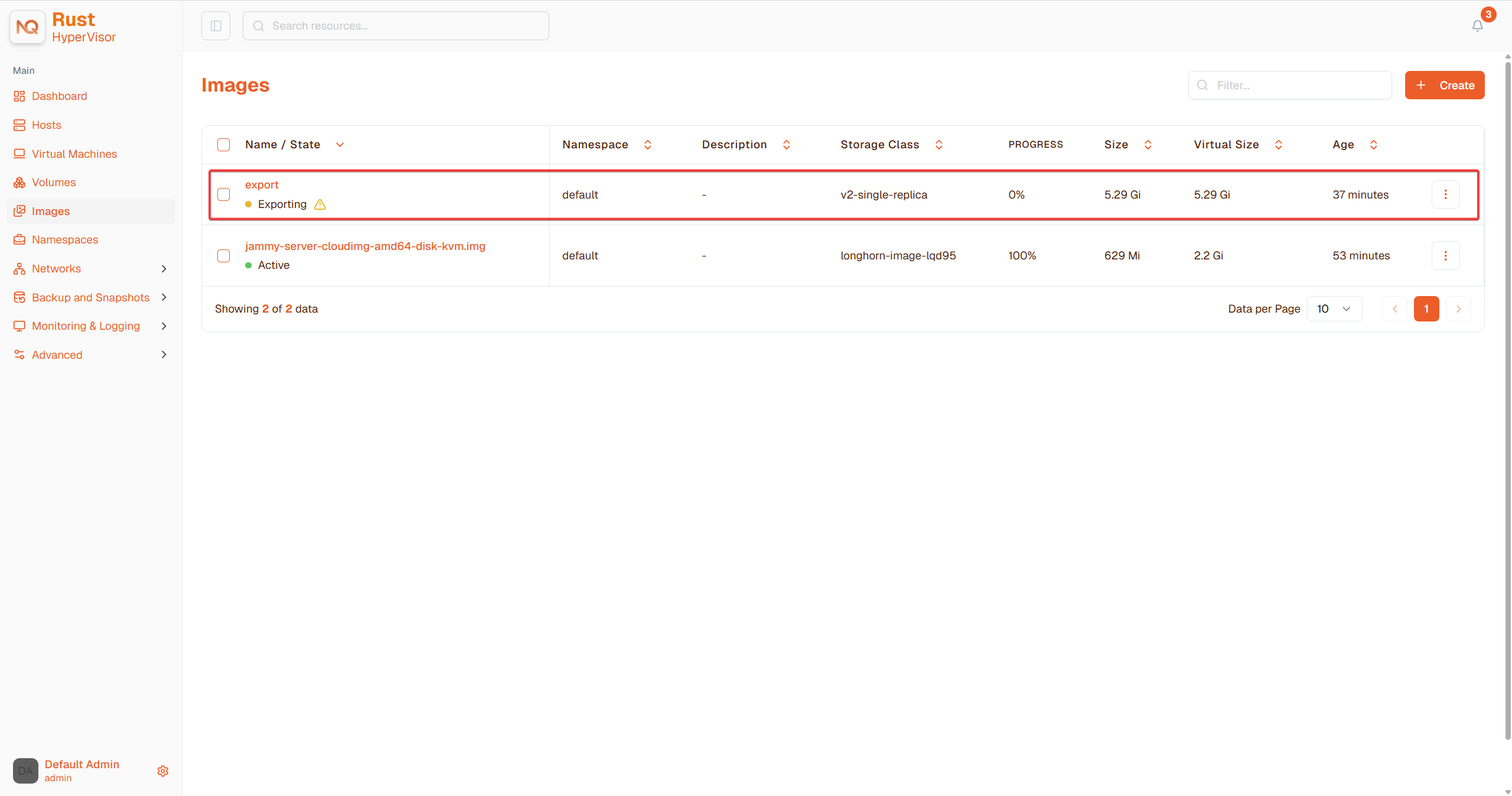The image size is (1512, 796).
Task: Click the Advanced sliders icon
Action: pyautogui.click(x=19, y=355)
